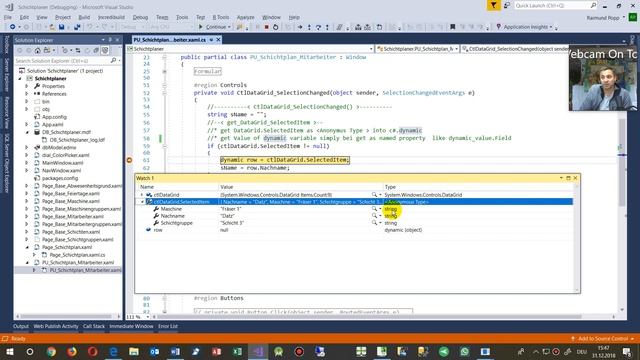Expand the Properties node in Solution Explorer
640x360 pixels.
tap(27, 86)
